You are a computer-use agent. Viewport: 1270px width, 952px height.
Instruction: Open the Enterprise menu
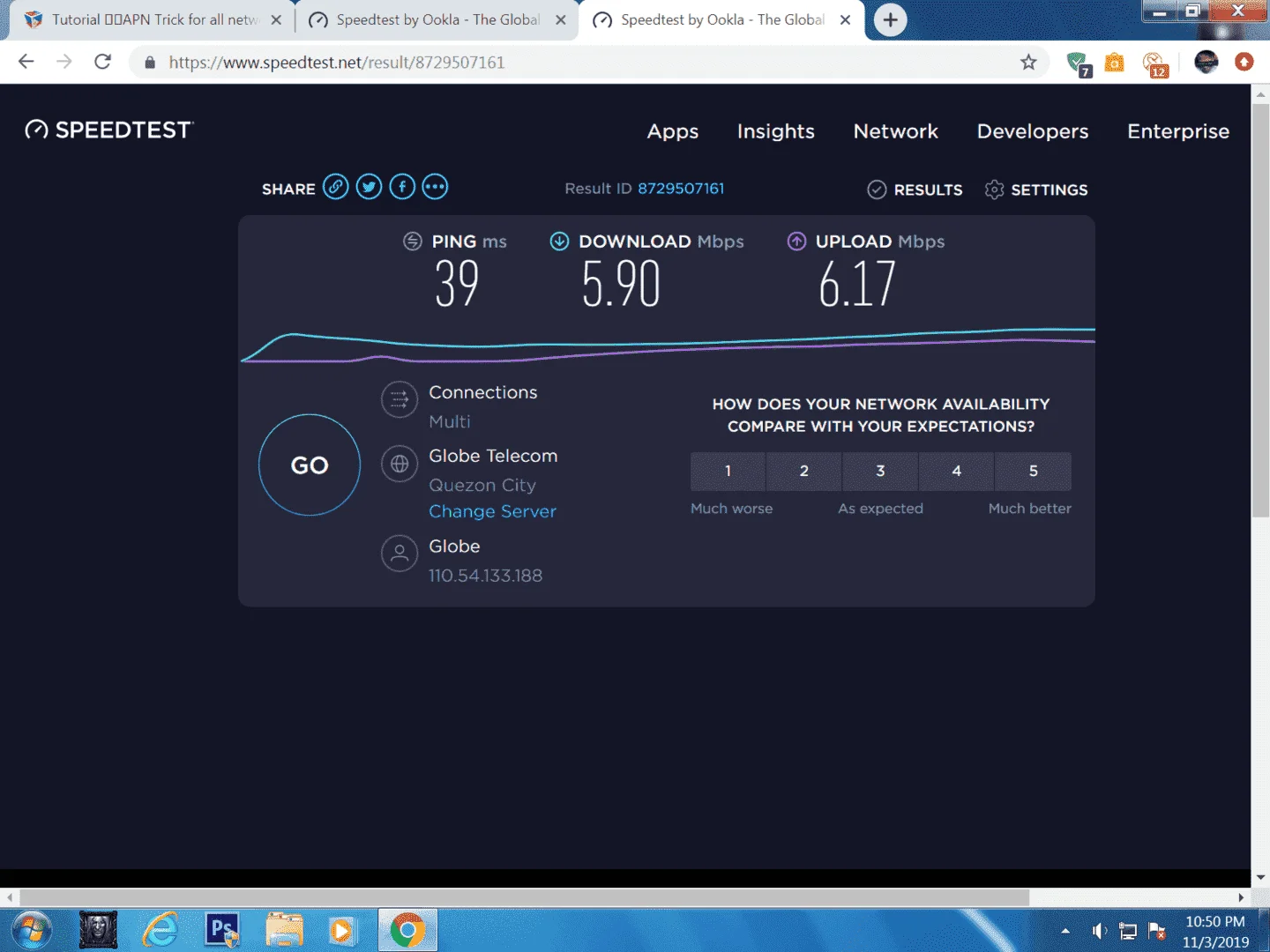pyautogui.click(x=1178, y=131)
